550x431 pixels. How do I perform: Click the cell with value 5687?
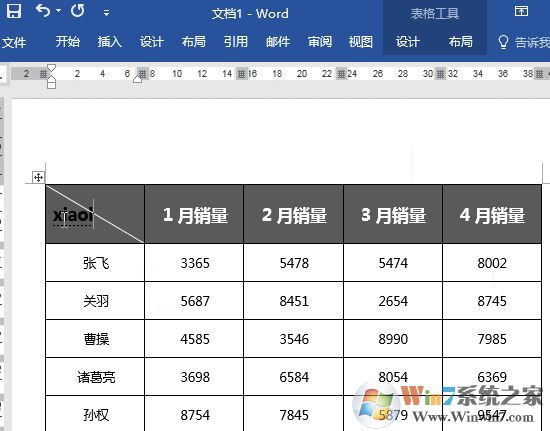(194, 301)
